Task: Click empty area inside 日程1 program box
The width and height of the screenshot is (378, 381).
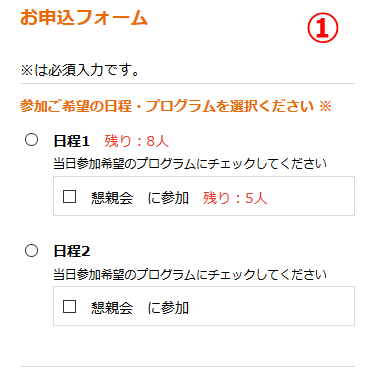Action: tap(310, 196)
